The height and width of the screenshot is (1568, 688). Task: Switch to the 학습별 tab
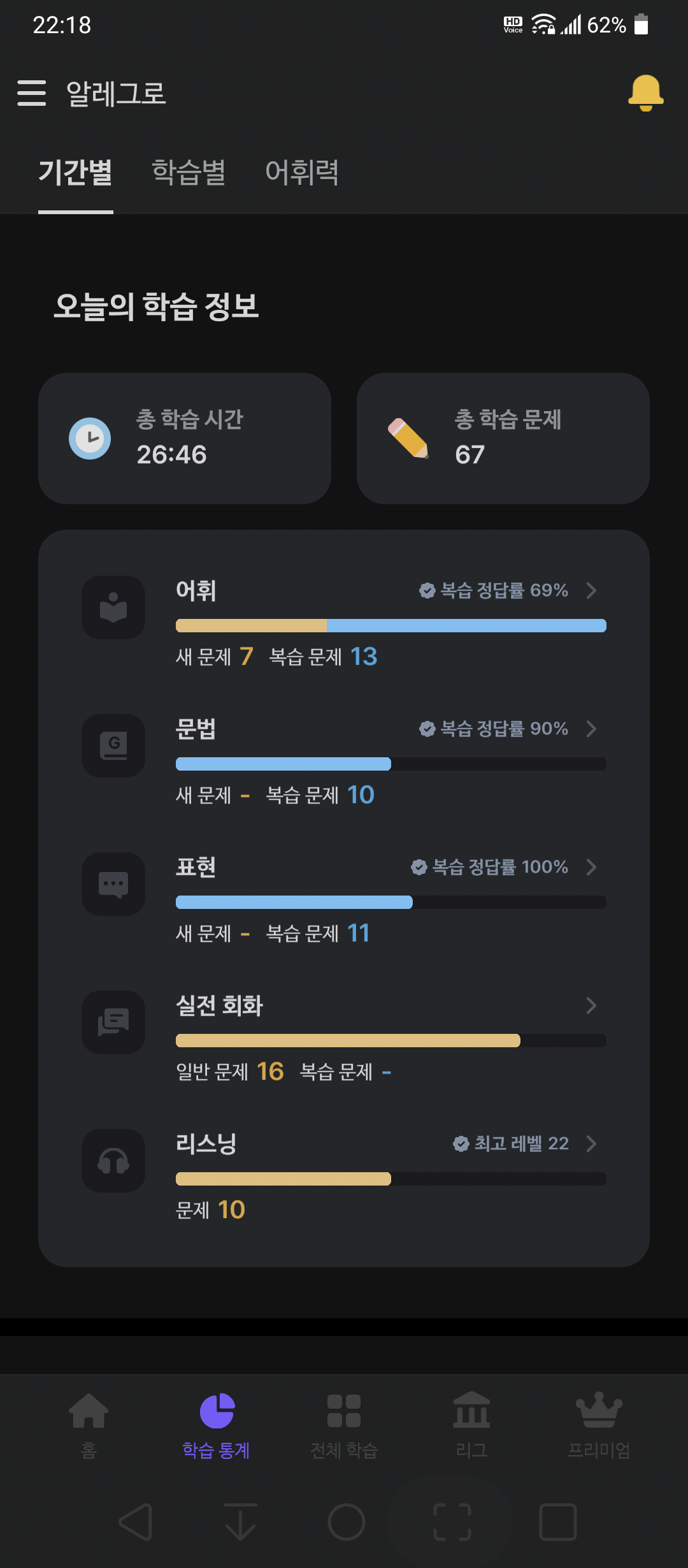point(189,172)
